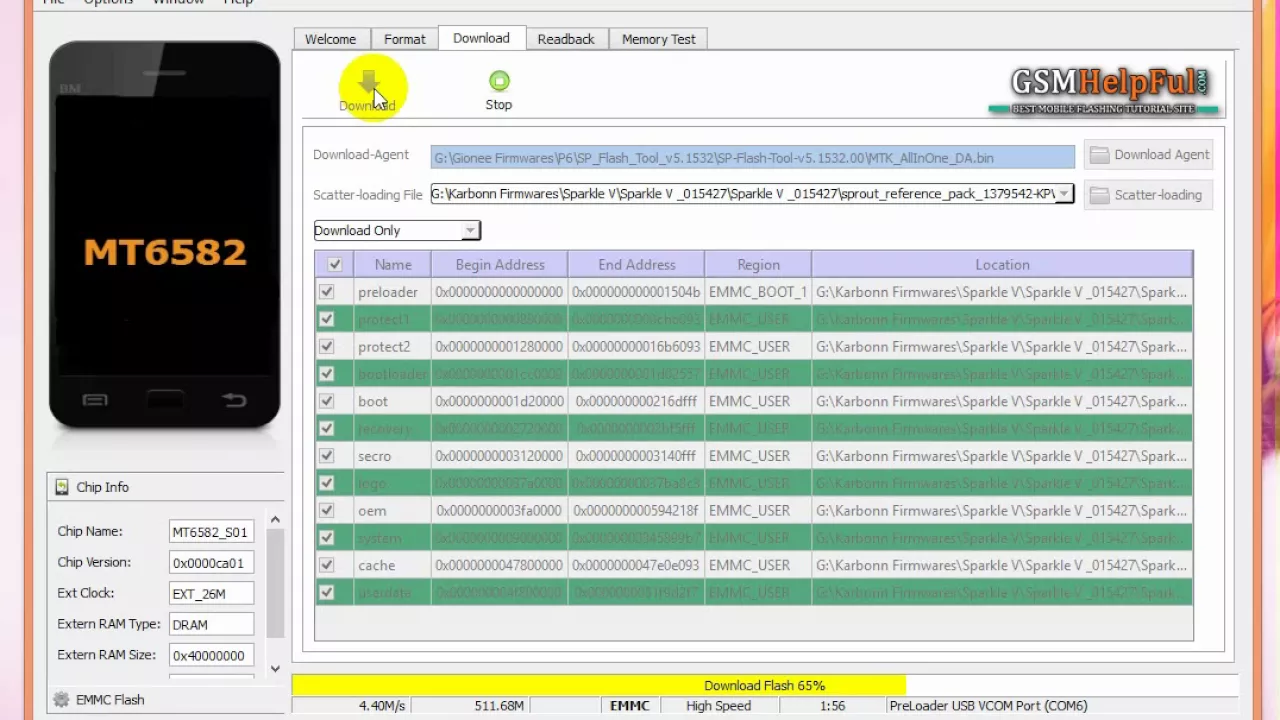This screenshot has width=1280, height=720.
Task: Click the green Stop icon
Action: click(x=499, y=81)
